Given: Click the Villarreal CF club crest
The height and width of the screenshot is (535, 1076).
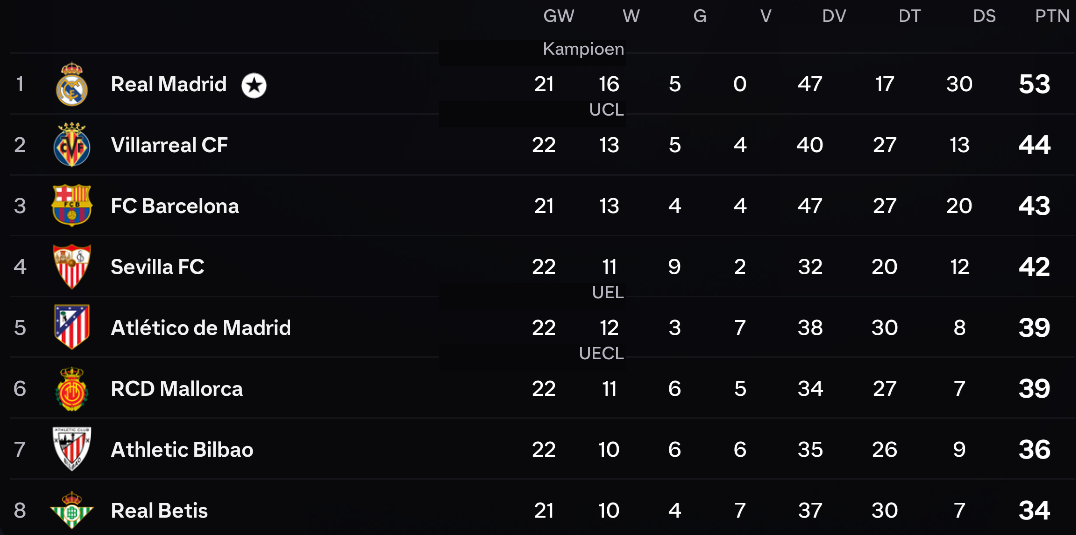Looking at the screenshot, I should pos(72,145).
